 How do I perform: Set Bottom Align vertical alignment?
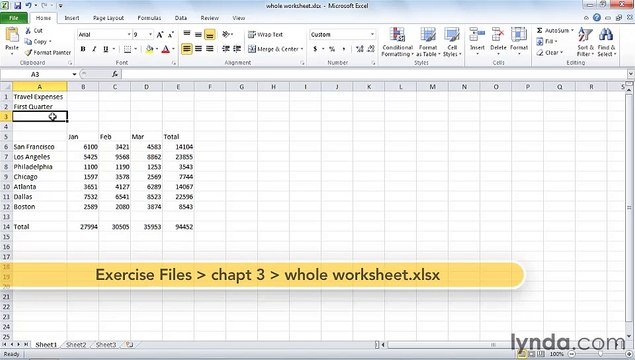tap(209, 34)
